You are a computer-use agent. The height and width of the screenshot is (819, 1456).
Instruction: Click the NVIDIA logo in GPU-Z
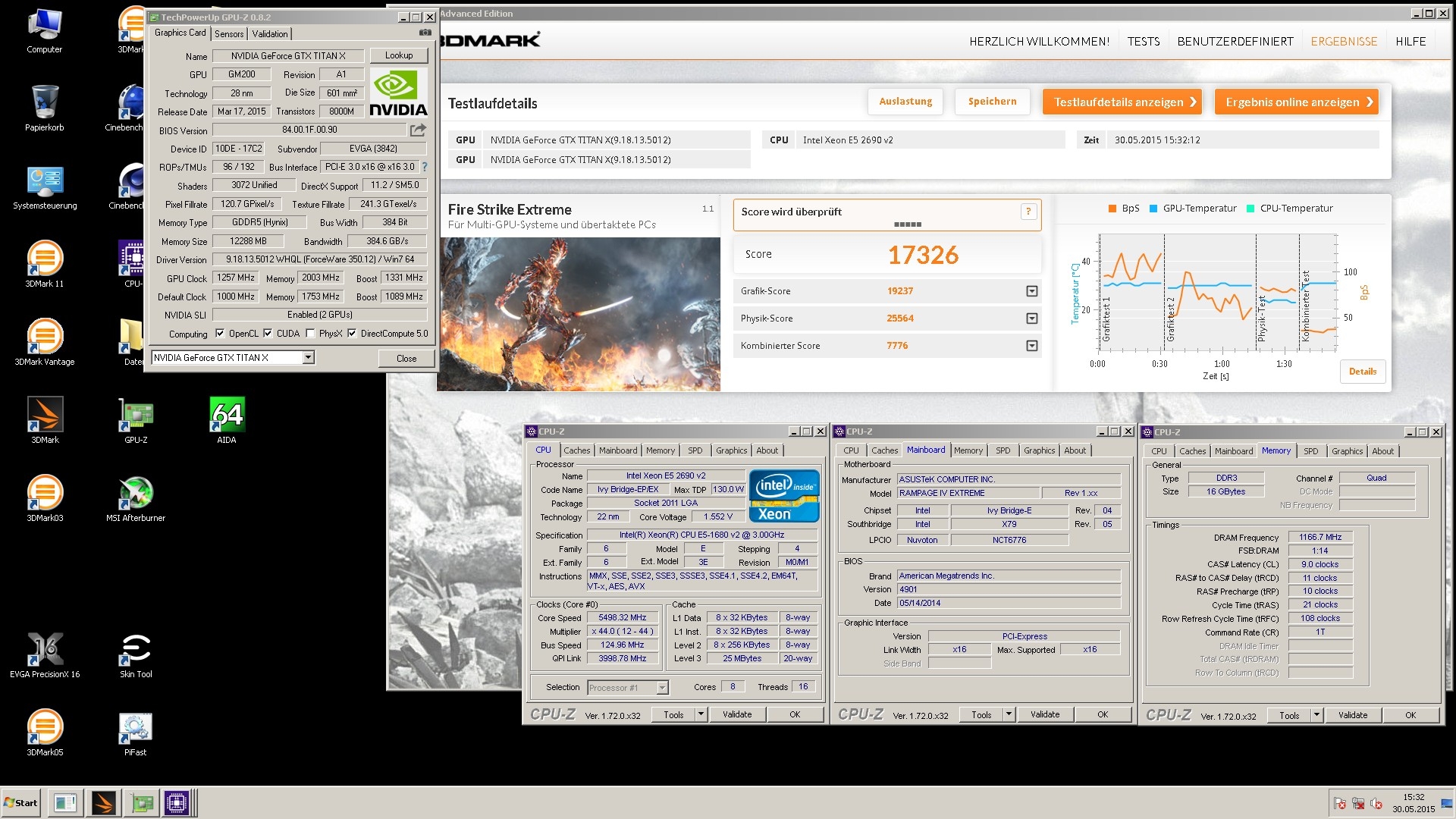398,93
